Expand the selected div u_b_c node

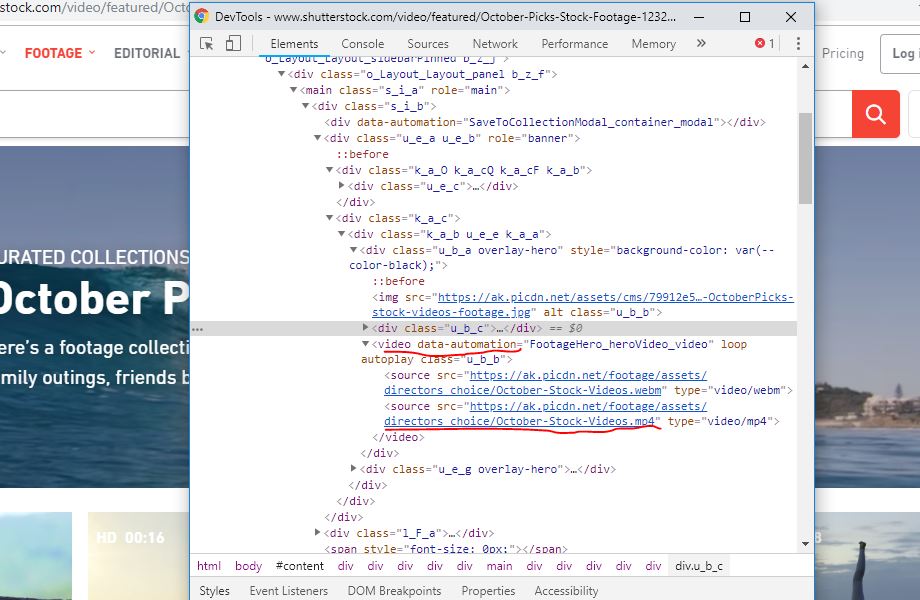point(365,327)
